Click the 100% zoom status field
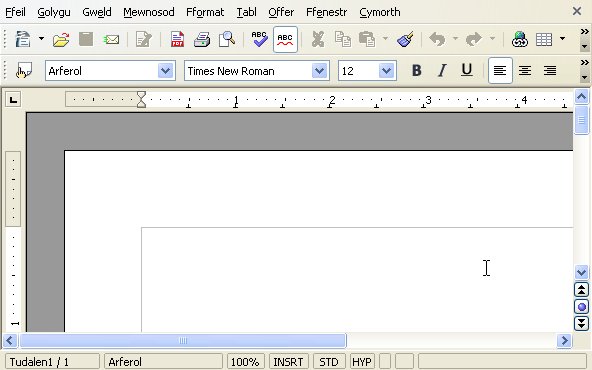The width and height of the screenshot is (592, 370). click(x=245, y=362)
